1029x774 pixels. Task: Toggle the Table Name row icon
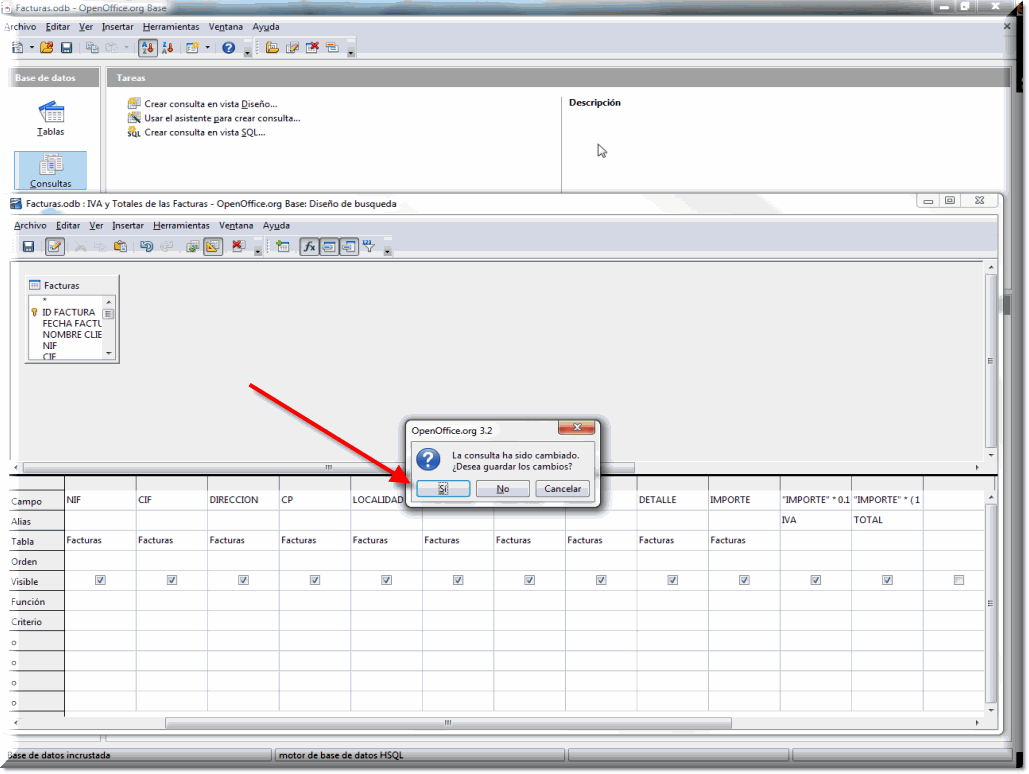coord(329,247)
